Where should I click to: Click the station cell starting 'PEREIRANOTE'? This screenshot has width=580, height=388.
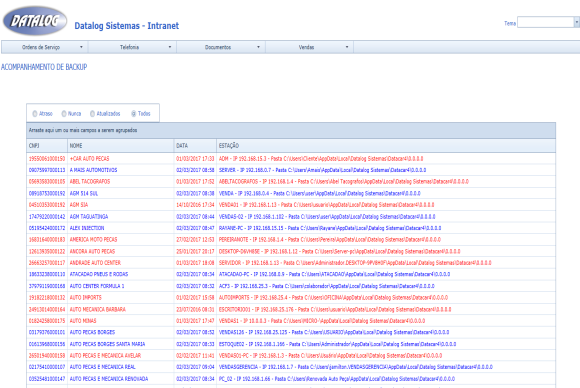386,240
